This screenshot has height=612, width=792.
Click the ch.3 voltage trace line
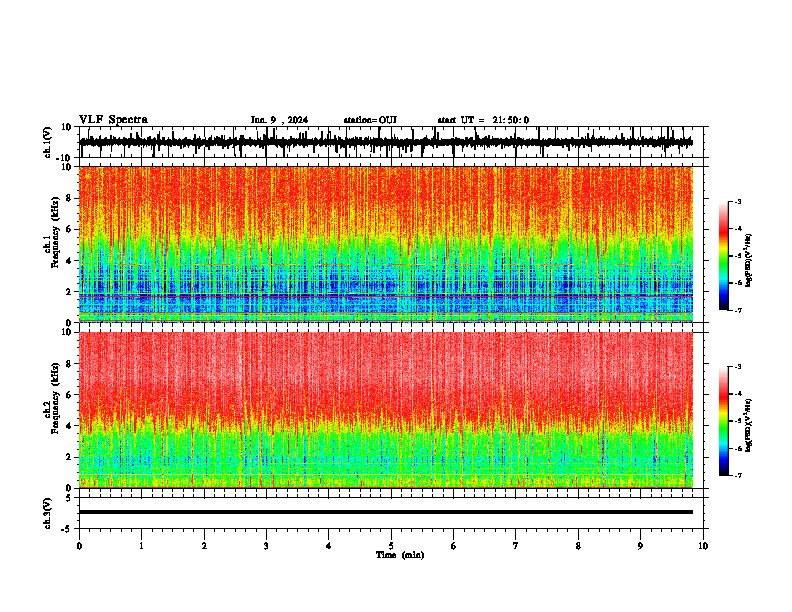[x=386, y=512]
